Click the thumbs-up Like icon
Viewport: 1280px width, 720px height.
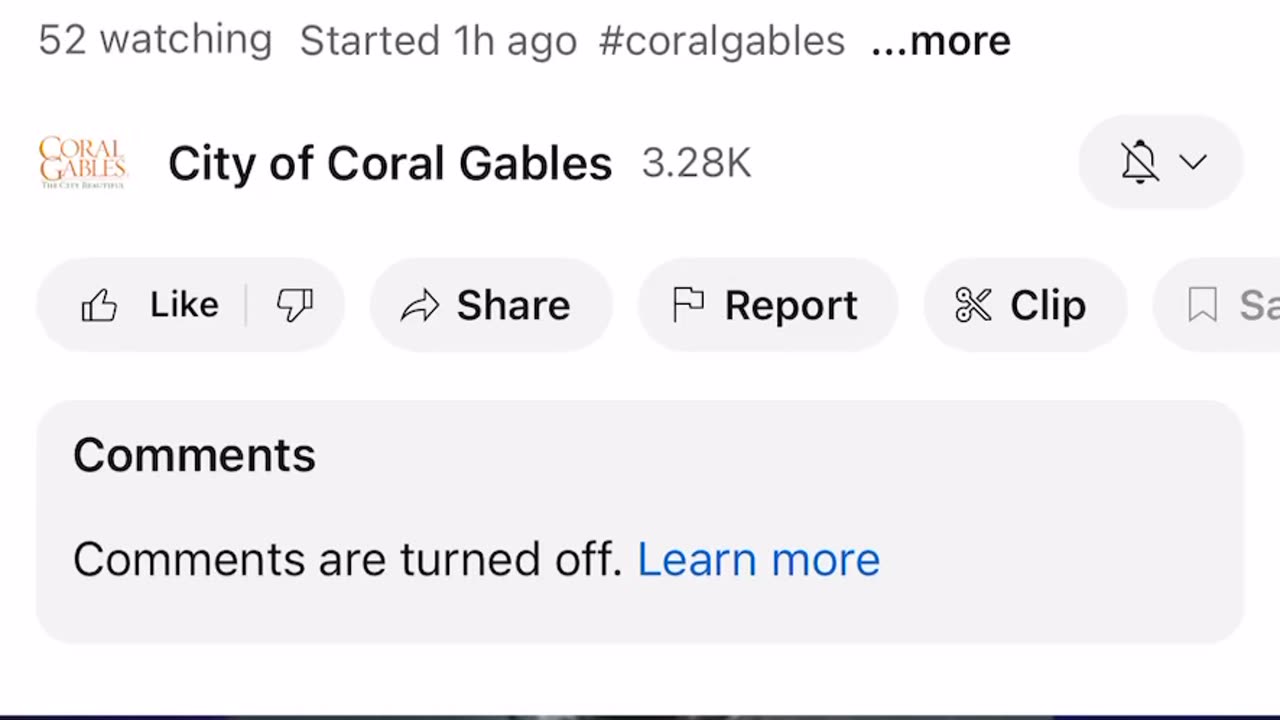(100, 306)
